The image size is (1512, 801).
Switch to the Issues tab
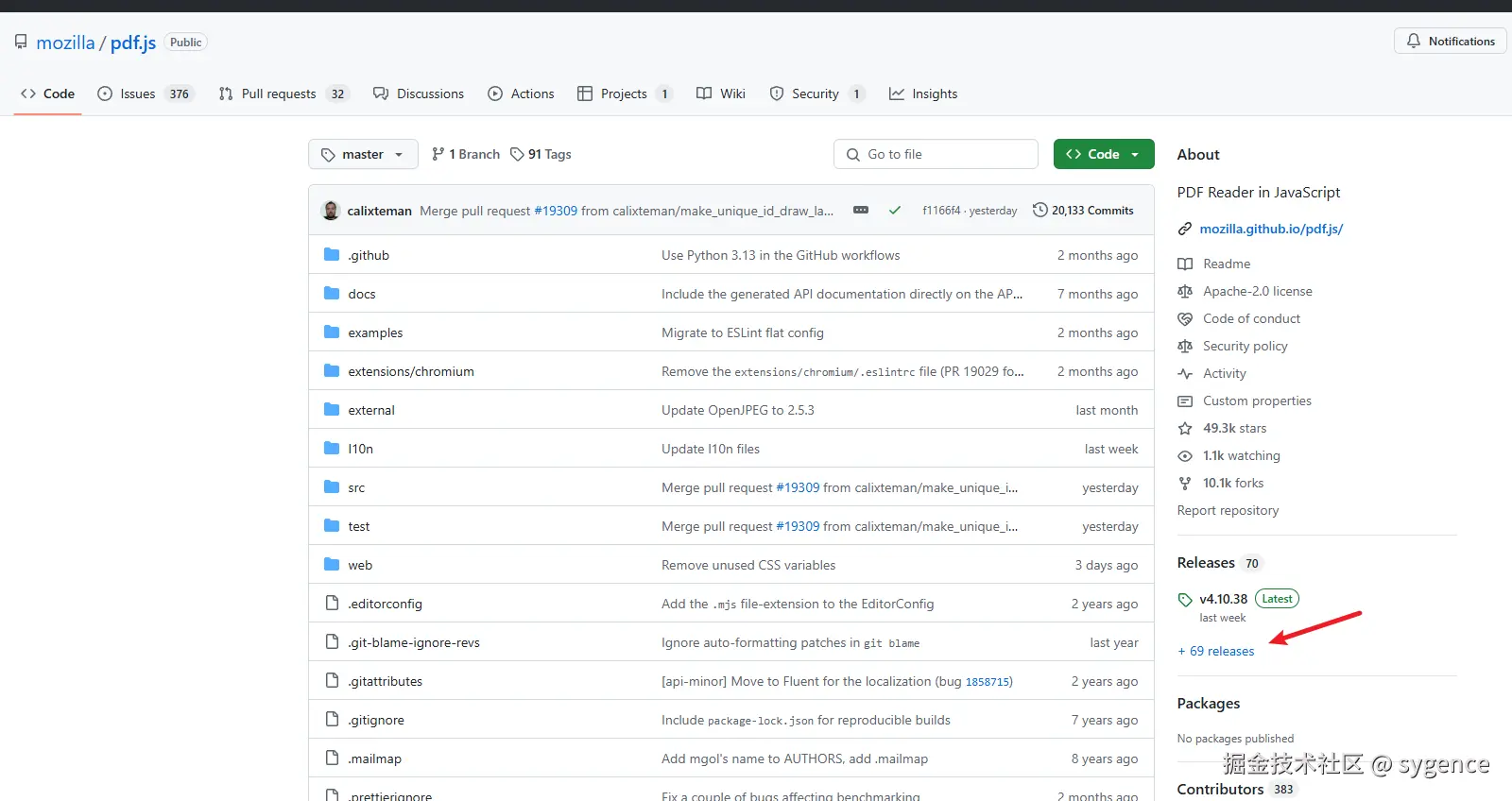click(138, 94)
